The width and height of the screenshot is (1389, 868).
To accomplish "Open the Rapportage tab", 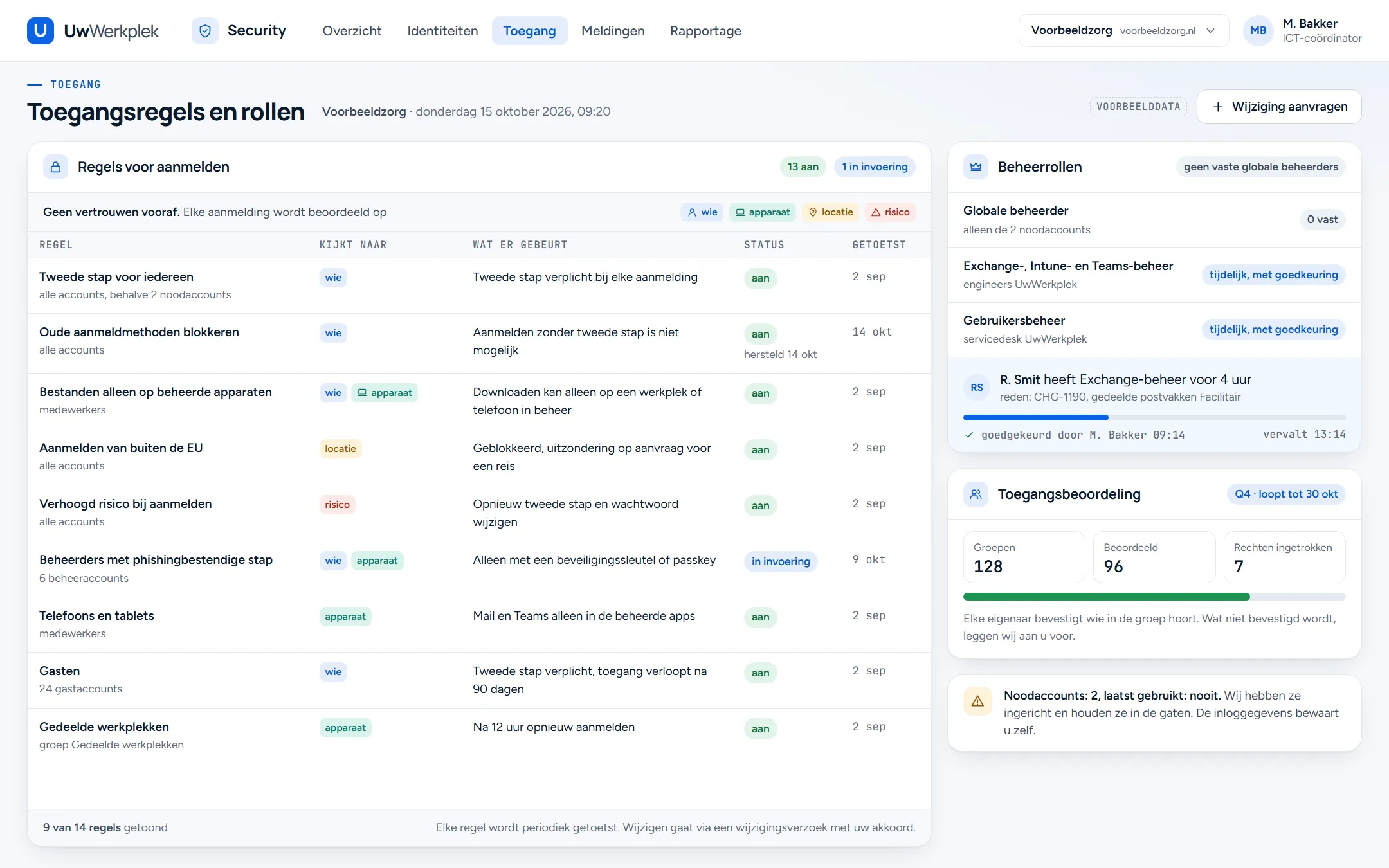I will click(x=705, y=31).
